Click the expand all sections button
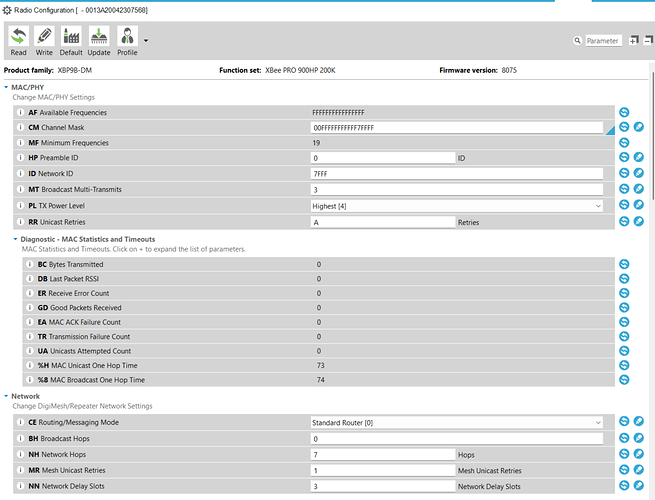The image size is (655, 500). tap(633, 41)
